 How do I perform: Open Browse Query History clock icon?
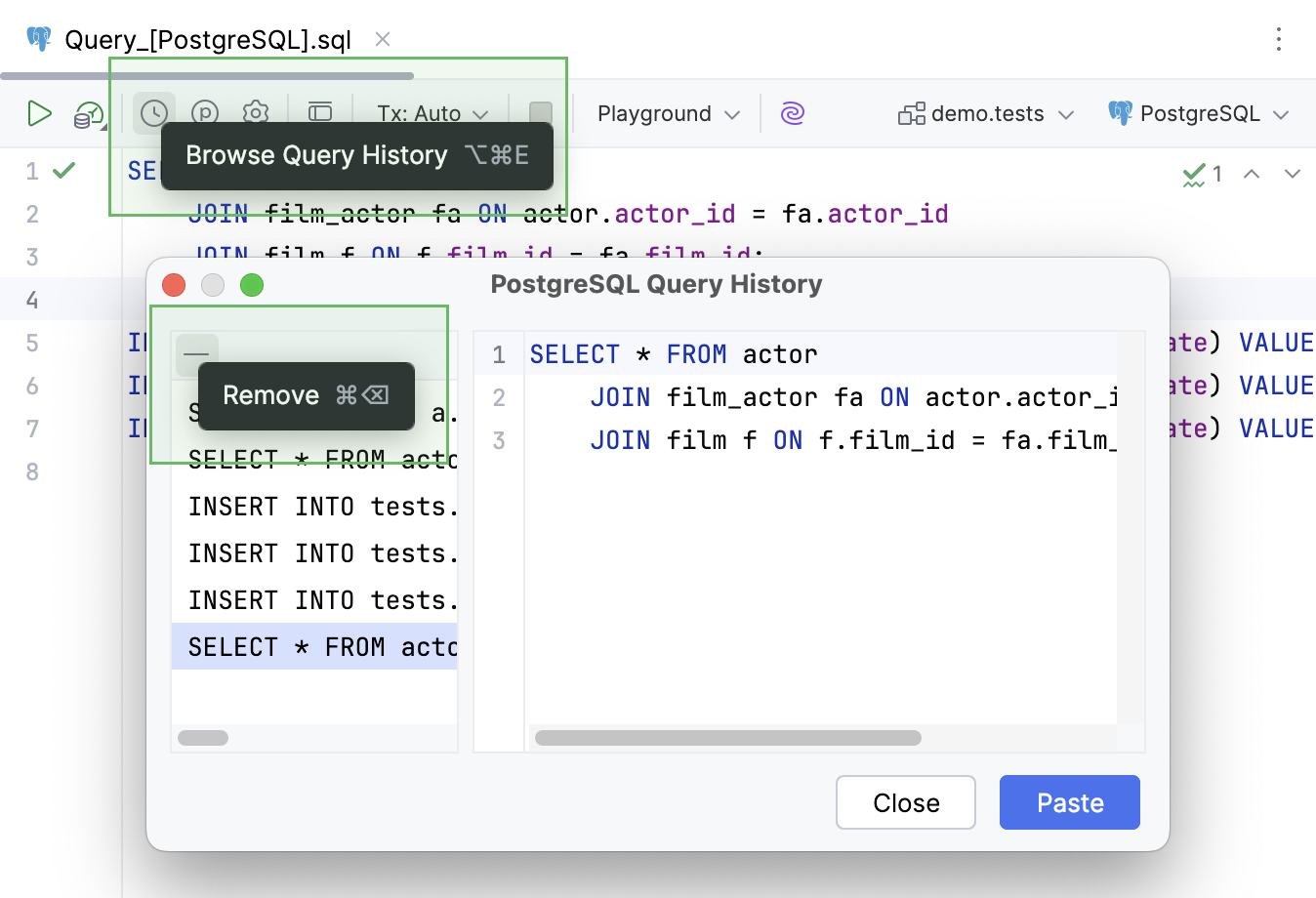point(153,113)
